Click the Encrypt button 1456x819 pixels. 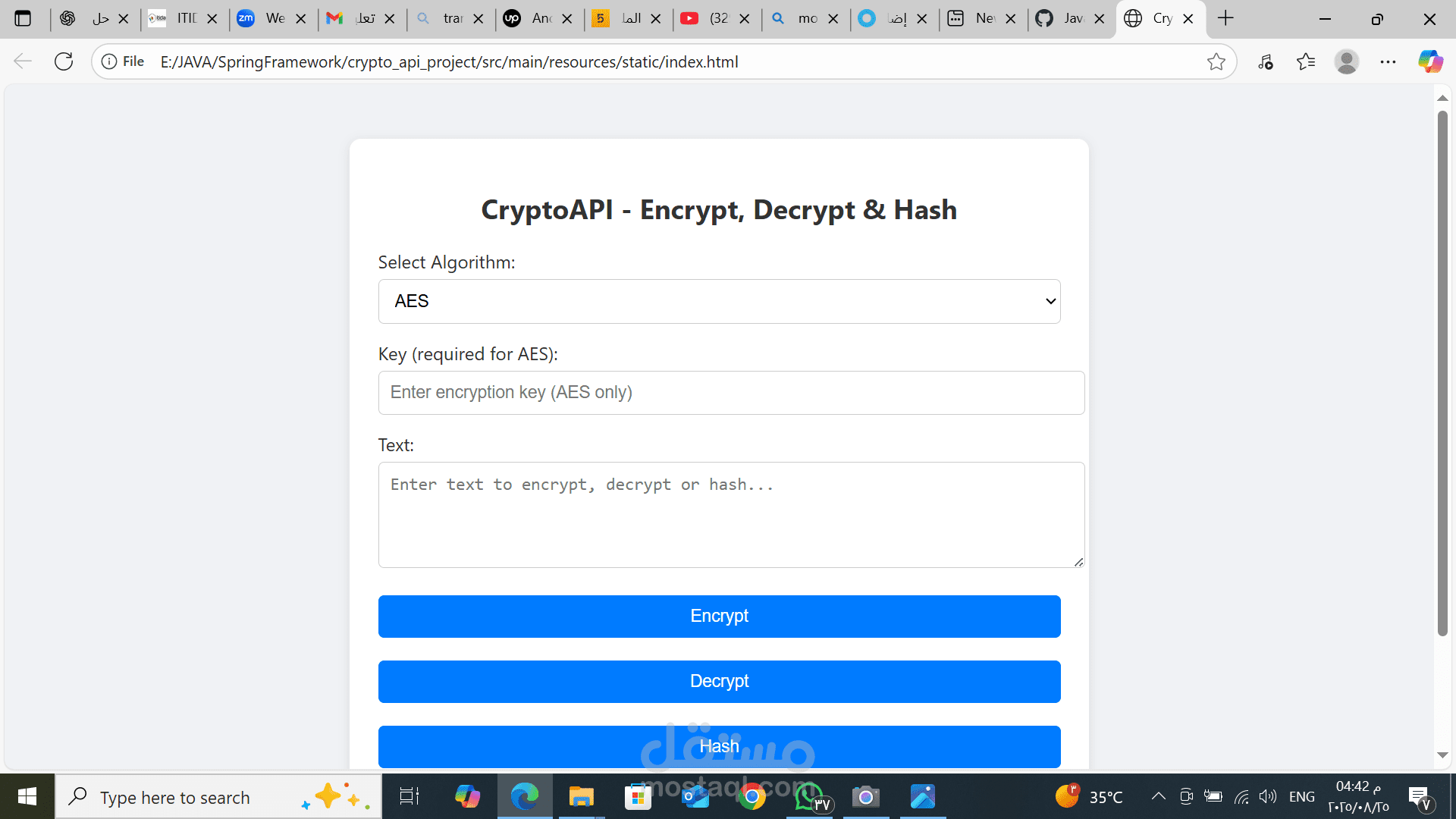(x=719, y=617)
